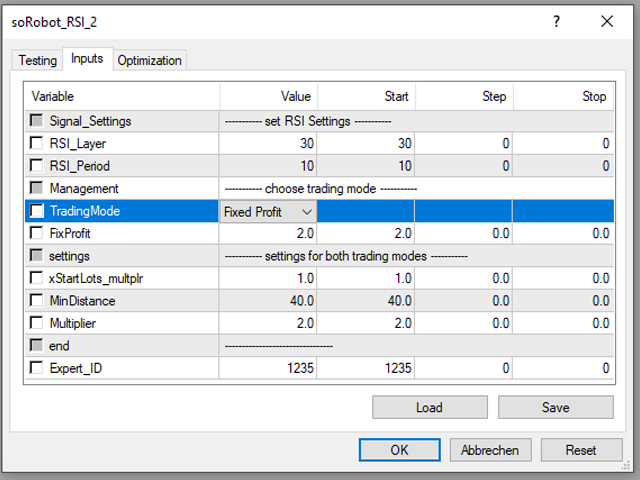This screenshot has width=640, height=480.
Task: Enable the MinDistance checkbox
Action: 36,300
